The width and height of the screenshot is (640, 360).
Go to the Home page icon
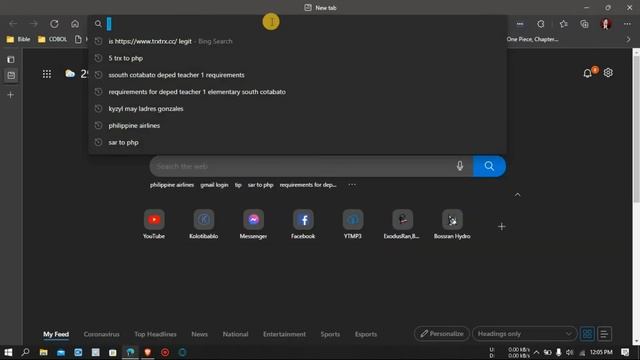tap(75, 24)
